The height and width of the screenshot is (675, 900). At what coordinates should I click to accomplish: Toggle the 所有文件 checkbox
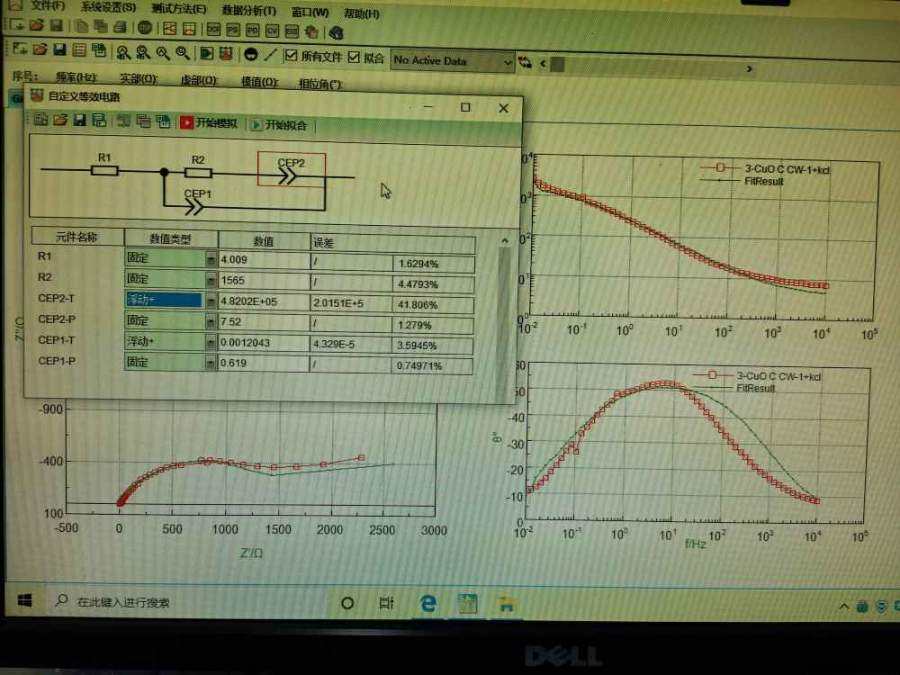coord(291,56)
